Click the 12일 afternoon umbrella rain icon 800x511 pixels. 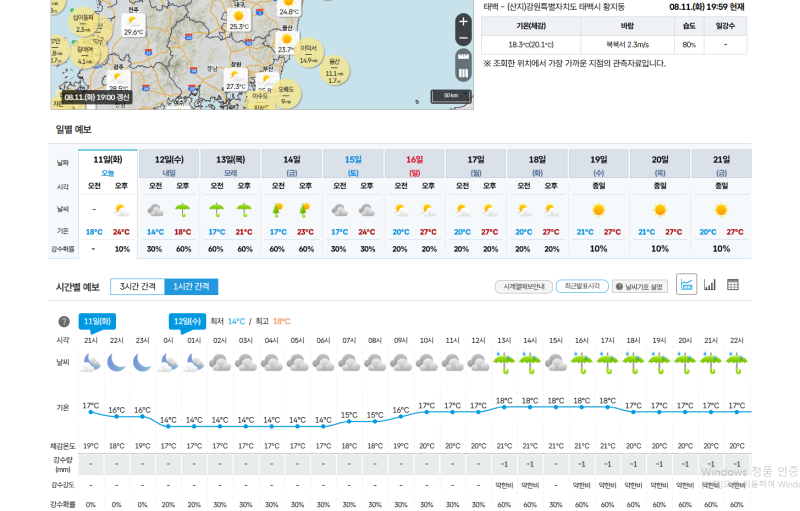tap(183, 210)
